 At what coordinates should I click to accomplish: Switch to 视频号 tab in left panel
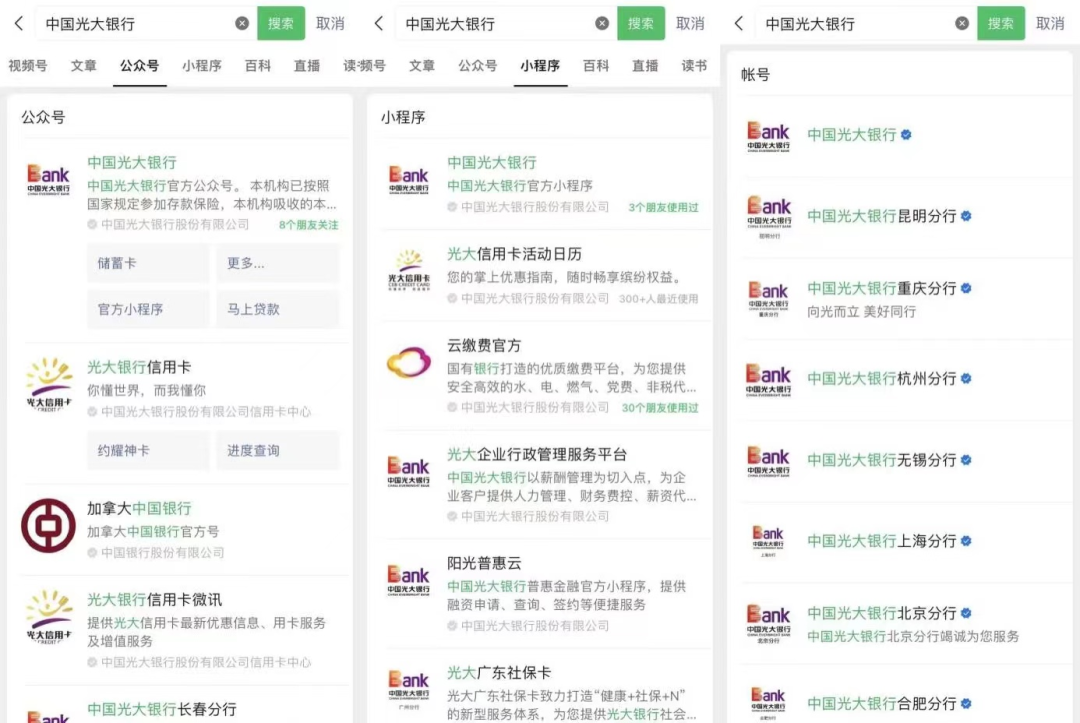click(28, 65)
